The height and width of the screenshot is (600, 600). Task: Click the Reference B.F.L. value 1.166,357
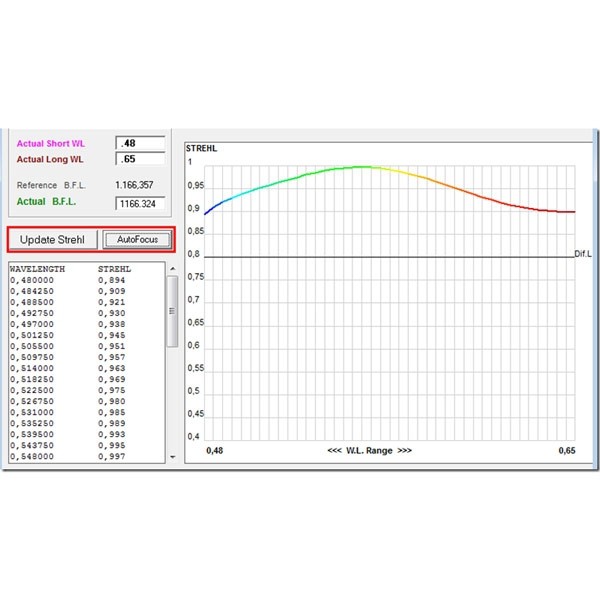pos(134,185)
